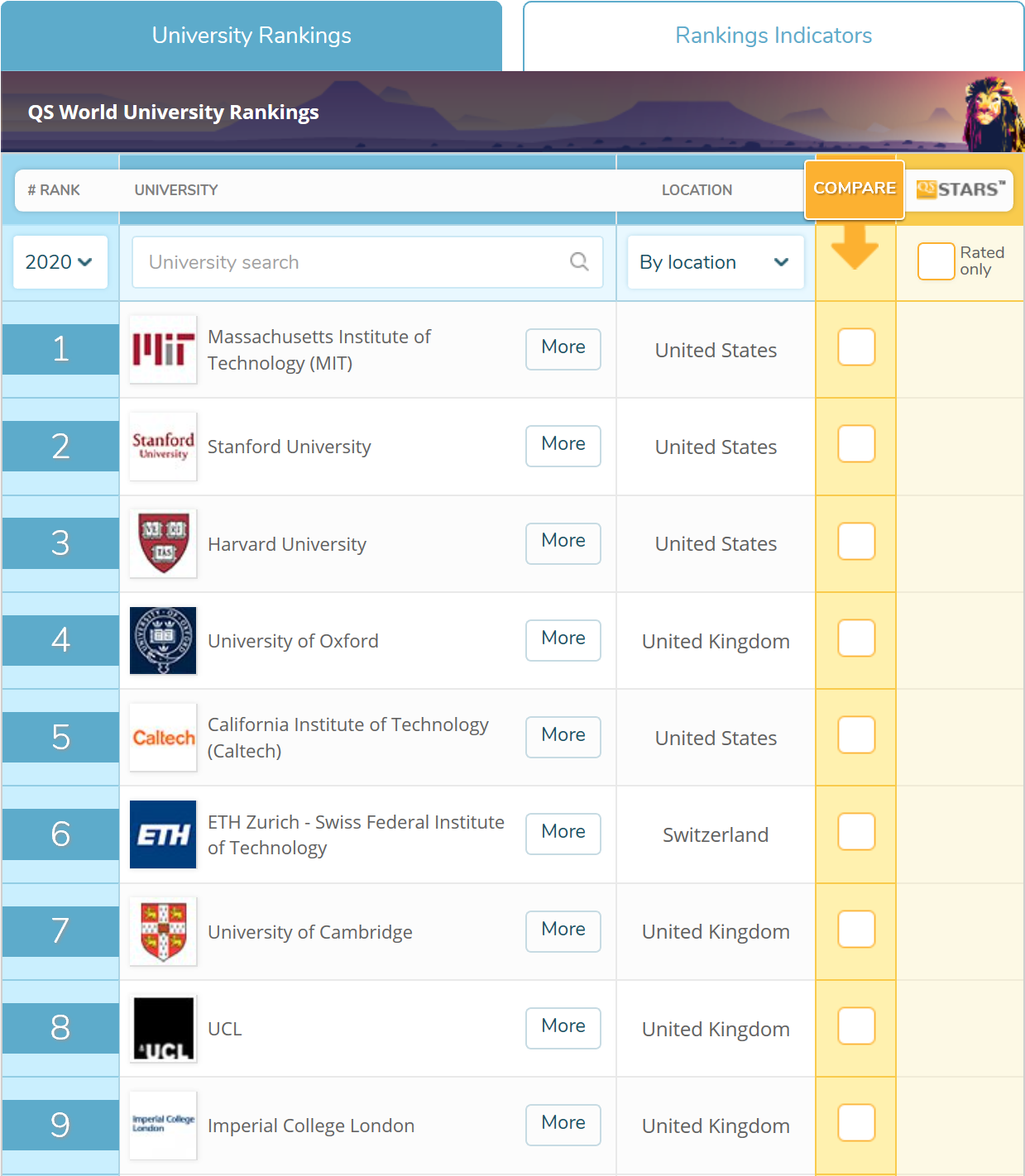The image size is (1025, 1176).
Task: Click the search magnifier icon
Action: coord(579,262)
